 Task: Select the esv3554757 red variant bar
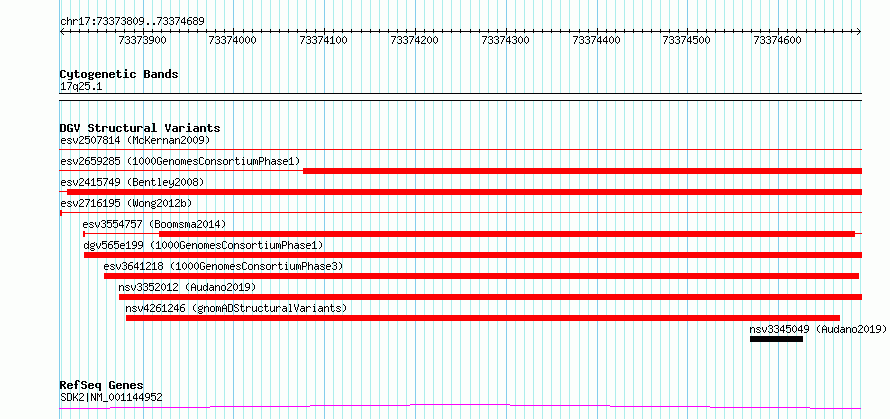click(507, 234)
